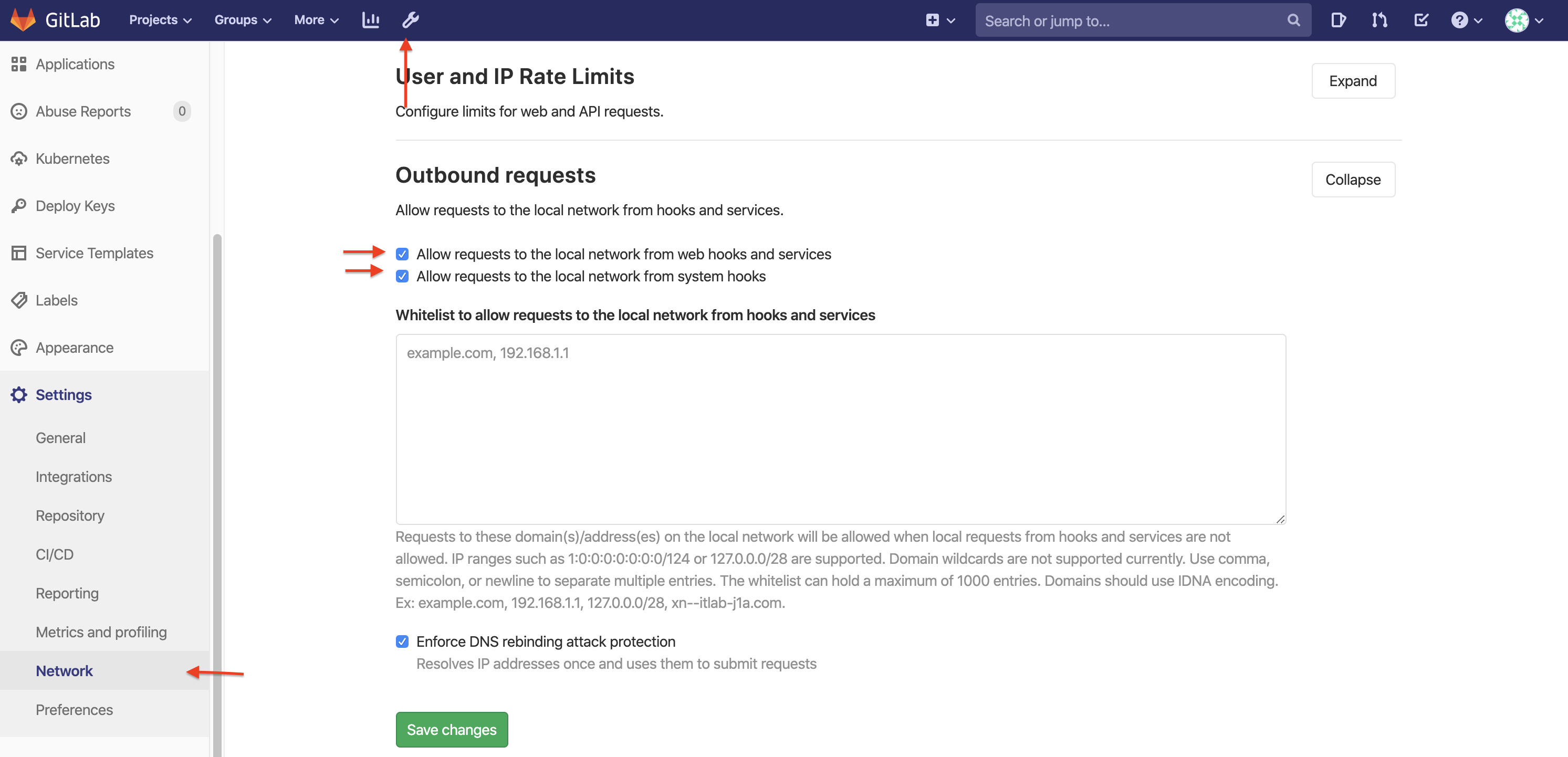Viewport: 1568px width, 757px height.
Task: Open Integrations settings page
Action: pos(74,477)
